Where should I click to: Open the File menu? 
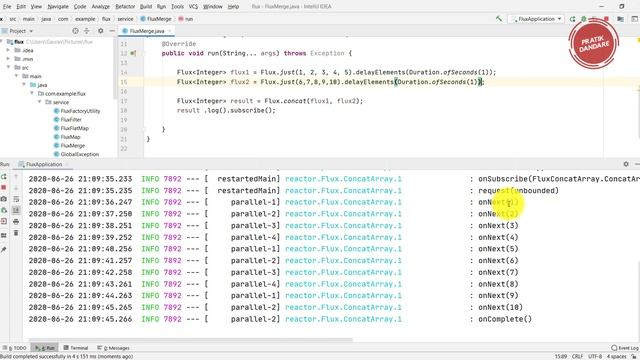pos(7,7)
